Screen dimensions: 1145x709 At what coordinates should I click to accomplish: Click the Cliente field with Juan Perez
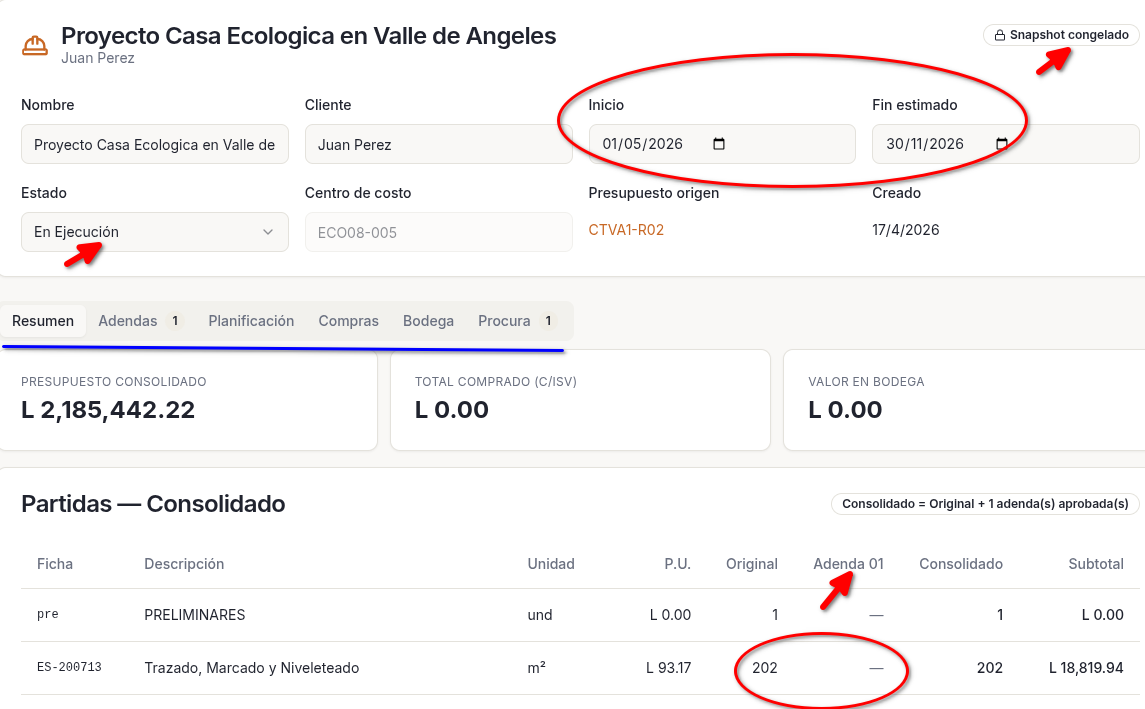[438, 144]
